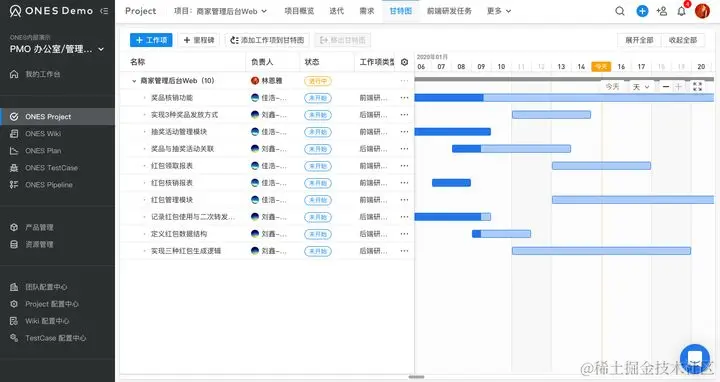Click the Gantt bar for 实现3种奖品发放方式
720x382 pixels.
[x=551, y=115]
